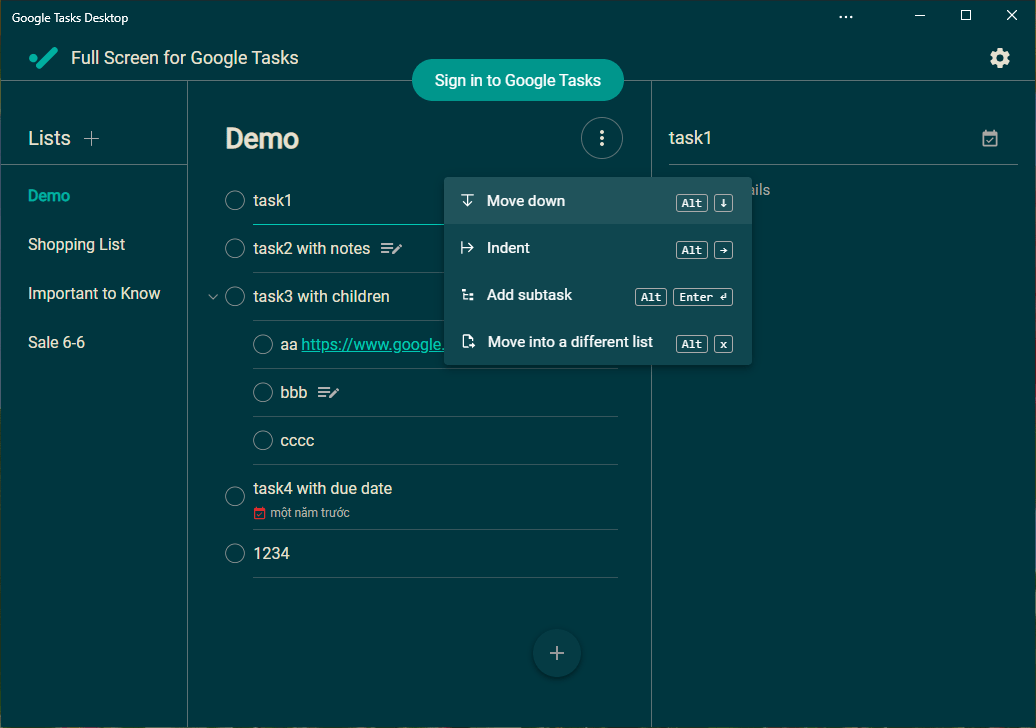Viewport: 1036px width, 728px height.
Task: Click the cccc subtask text
Action: pos(297,441)
